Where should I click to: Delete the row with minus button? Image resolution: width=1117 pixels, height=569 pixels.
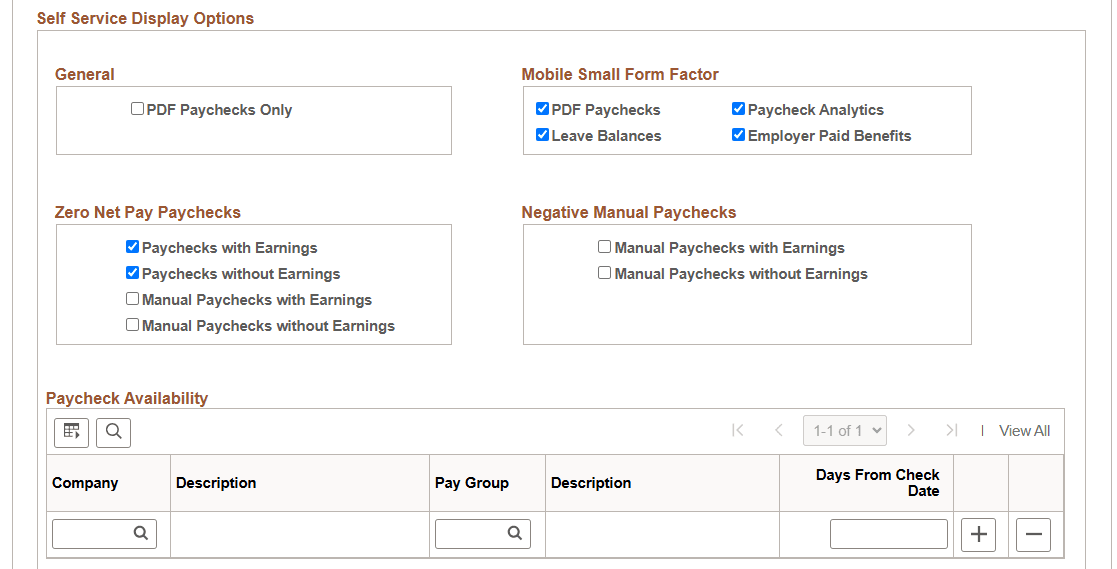point(1033,534)
